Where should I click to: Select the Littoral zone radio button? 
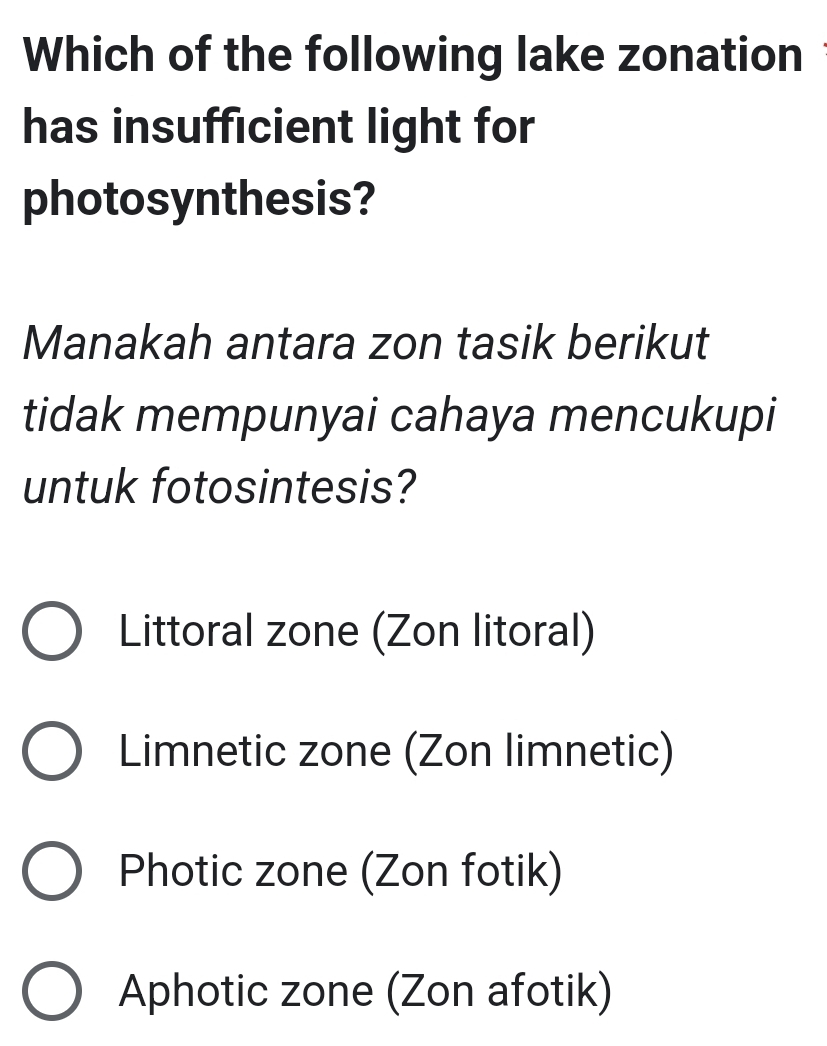[51, 631]
